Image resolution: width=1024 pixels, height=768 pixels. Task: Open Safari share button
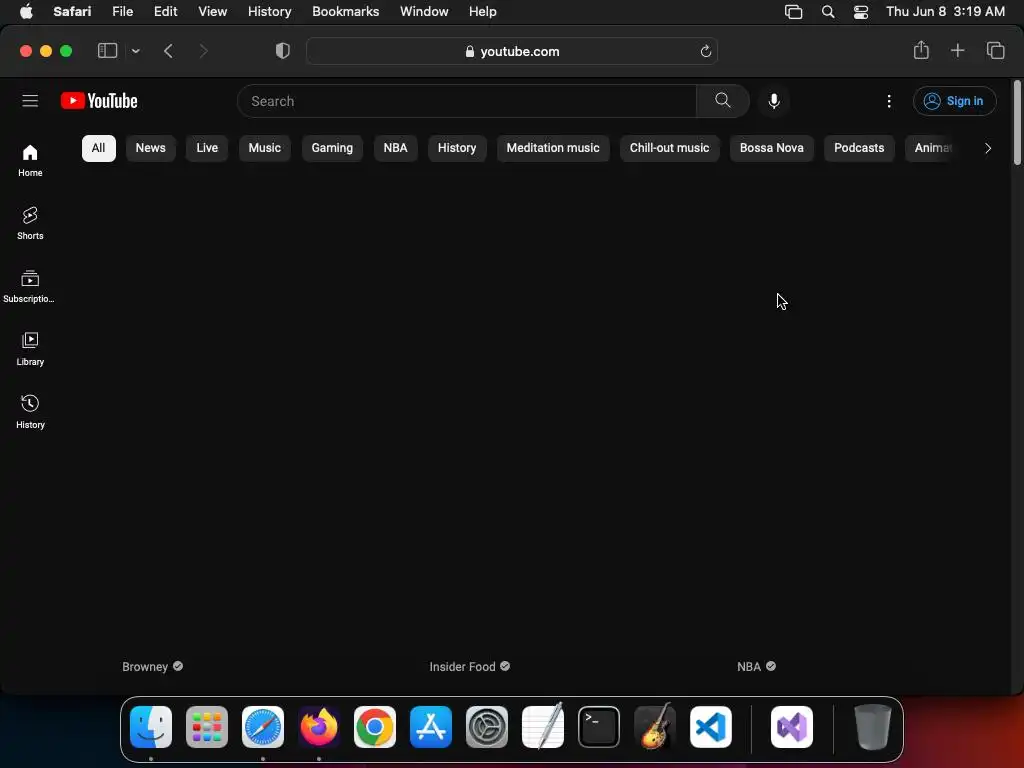point(921,50)
